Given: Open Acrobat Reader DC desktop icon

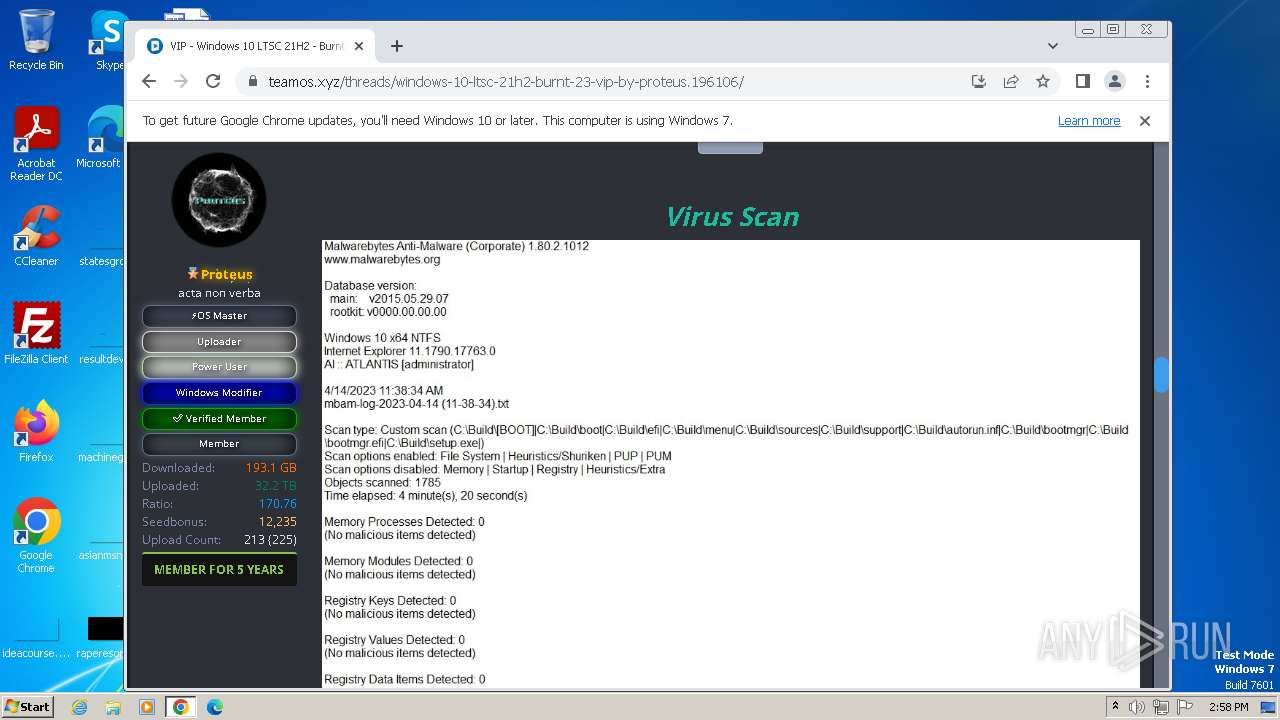Looking at the screenshot, I should (36, 144).
